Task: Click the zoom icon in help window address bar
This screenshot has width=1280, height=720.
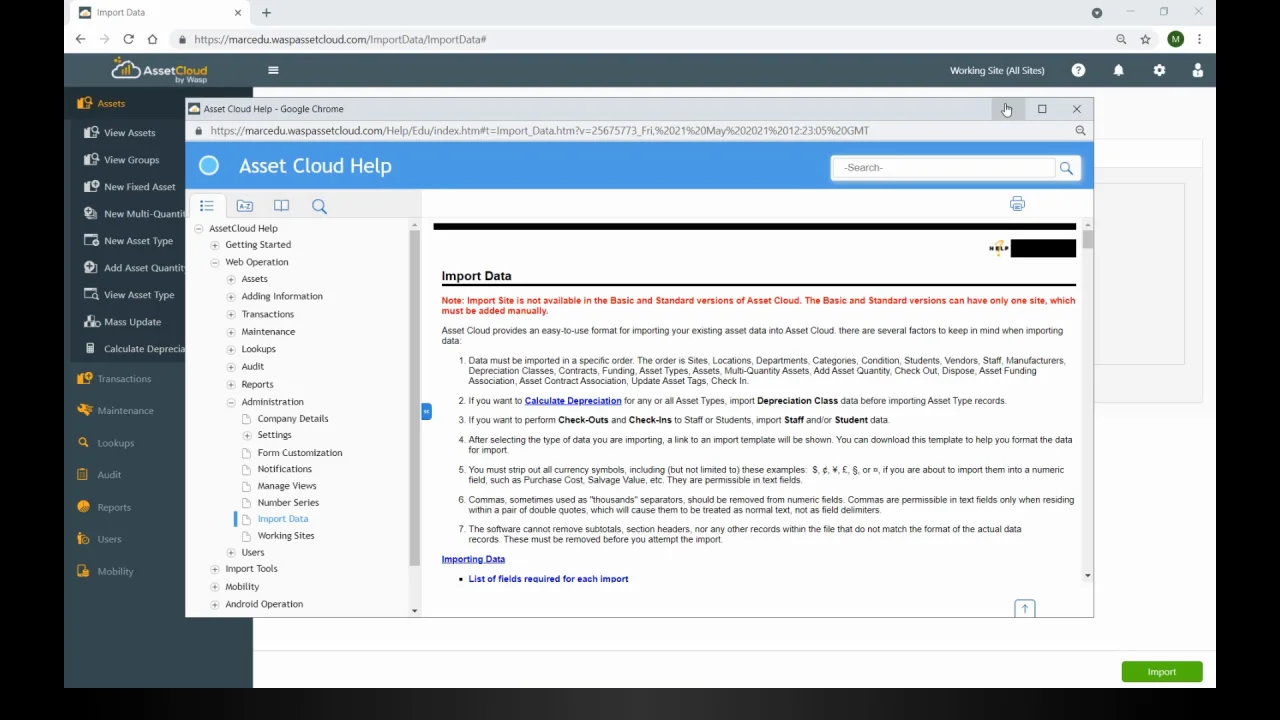Action: 1080,131
